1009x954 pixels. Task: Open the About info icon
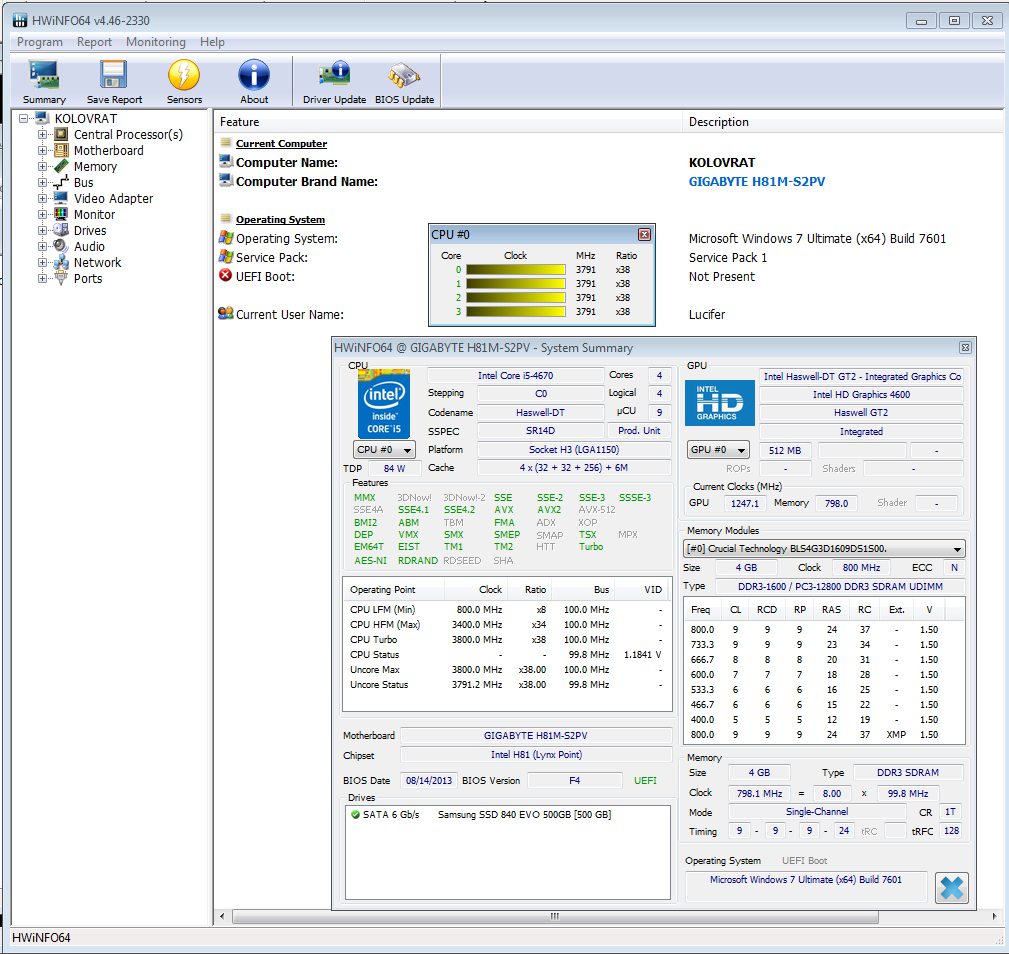254,75
